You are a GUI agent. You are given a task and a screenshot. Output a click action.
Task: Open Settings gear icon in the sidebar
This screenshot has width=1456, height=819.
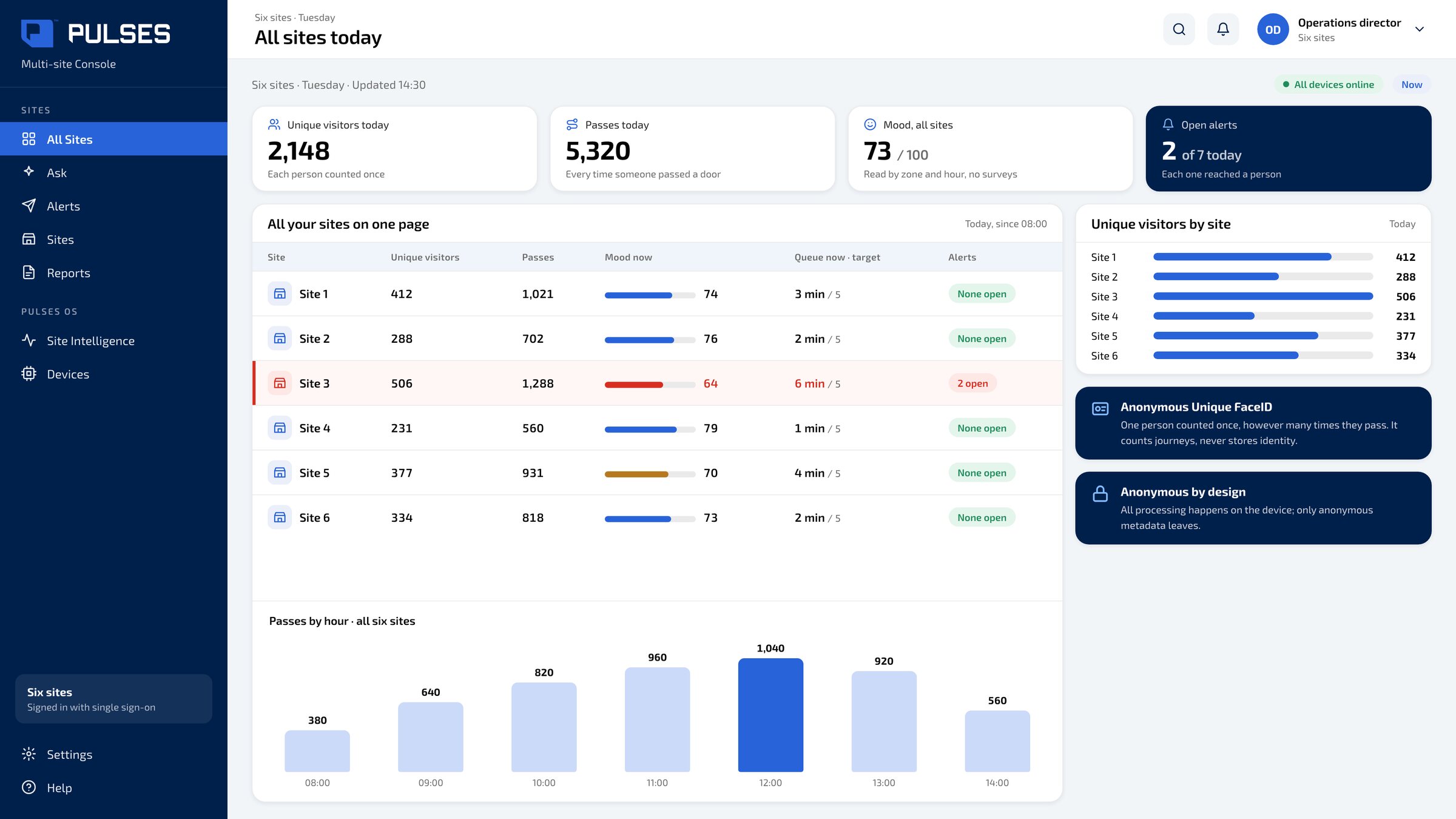pos(29,754)
